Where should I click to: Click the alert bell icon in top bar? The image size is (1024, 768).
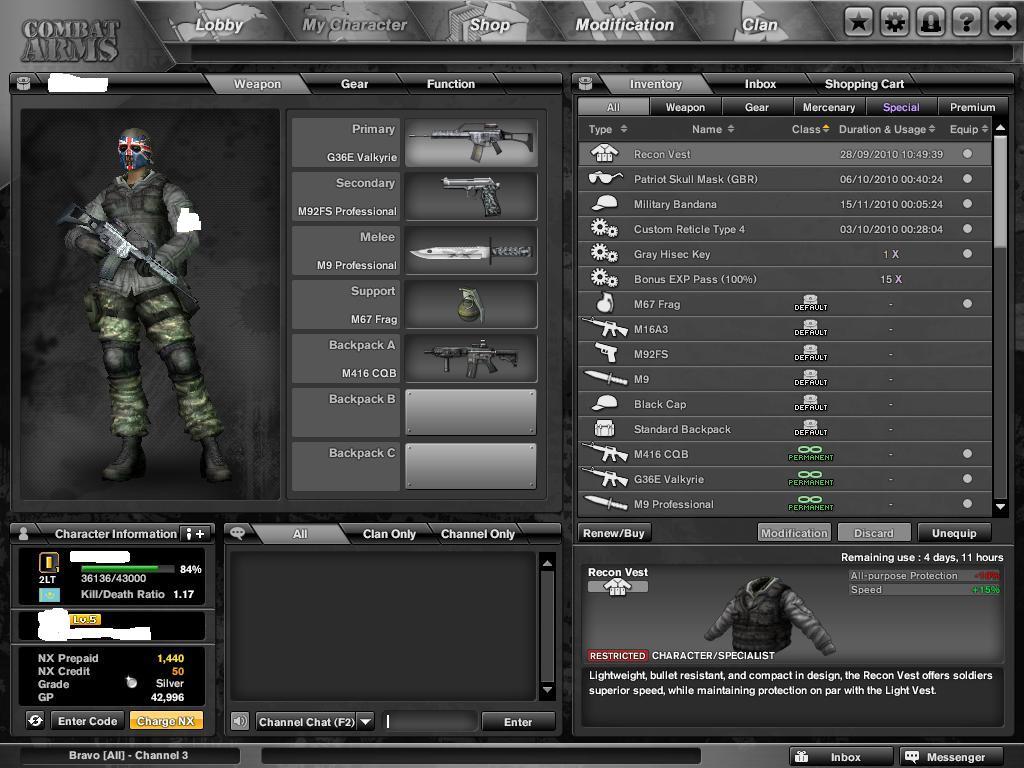point(930,24)
